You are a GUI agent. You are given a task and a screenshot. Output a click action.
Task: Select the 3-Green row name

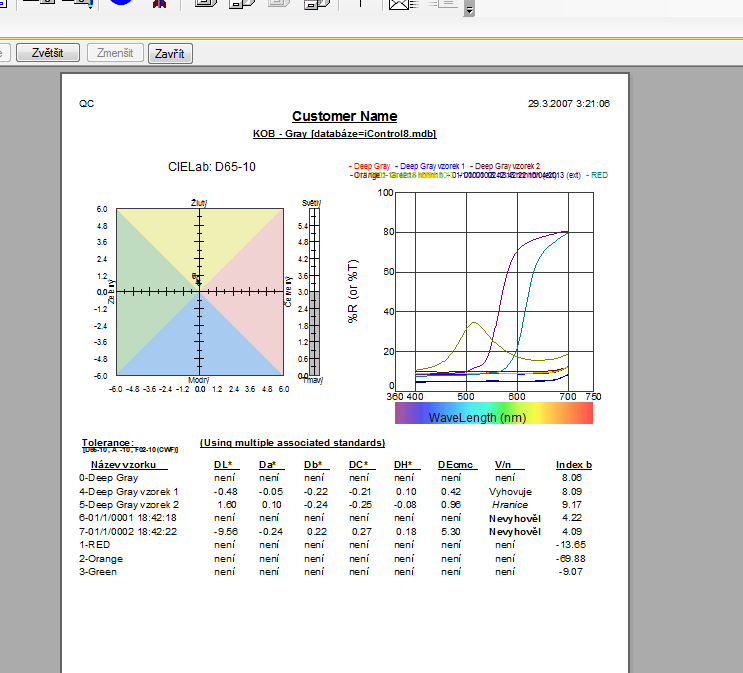98,572
